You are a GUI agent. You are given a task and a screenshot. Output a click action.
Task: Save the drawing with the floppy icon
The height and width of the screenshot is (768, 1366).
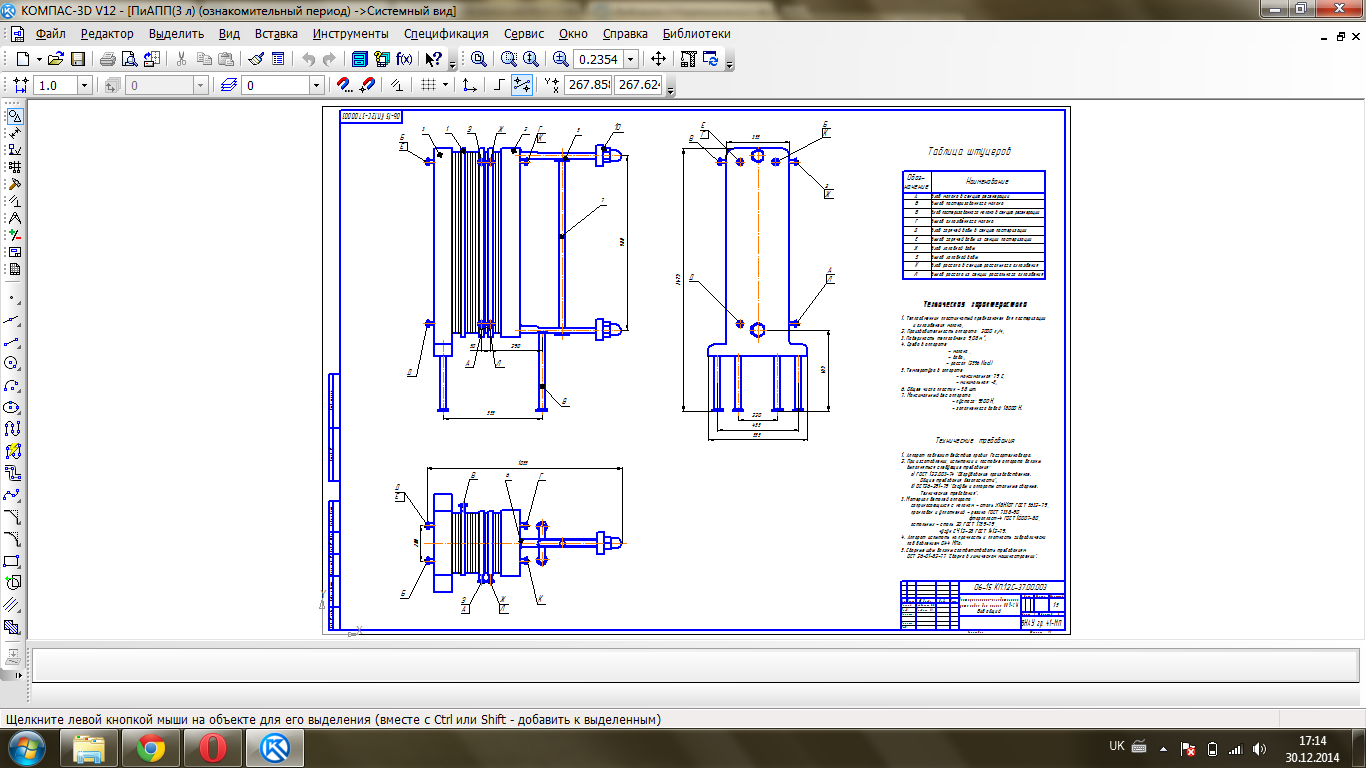click(77, 59)
